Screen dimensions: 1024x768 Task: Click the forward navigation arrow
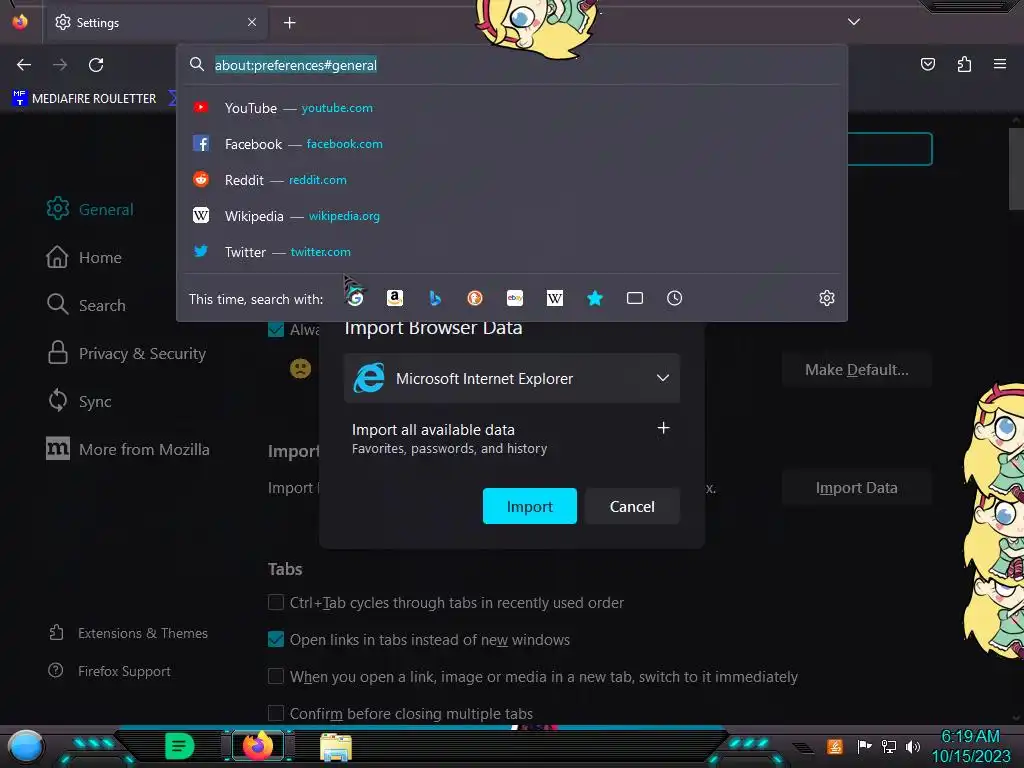[x=60, y=65]
